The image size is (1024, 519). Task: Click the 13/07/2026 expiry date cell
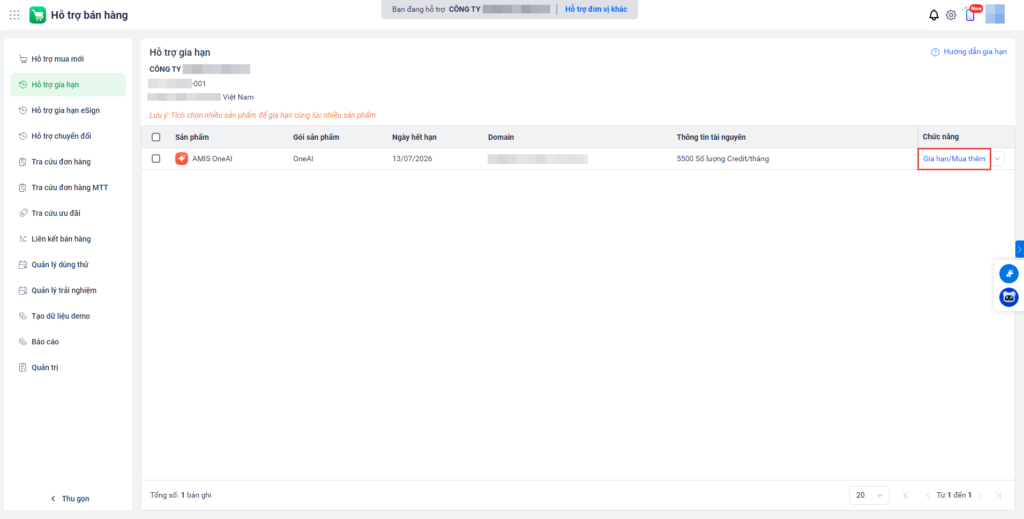(412, 159)
